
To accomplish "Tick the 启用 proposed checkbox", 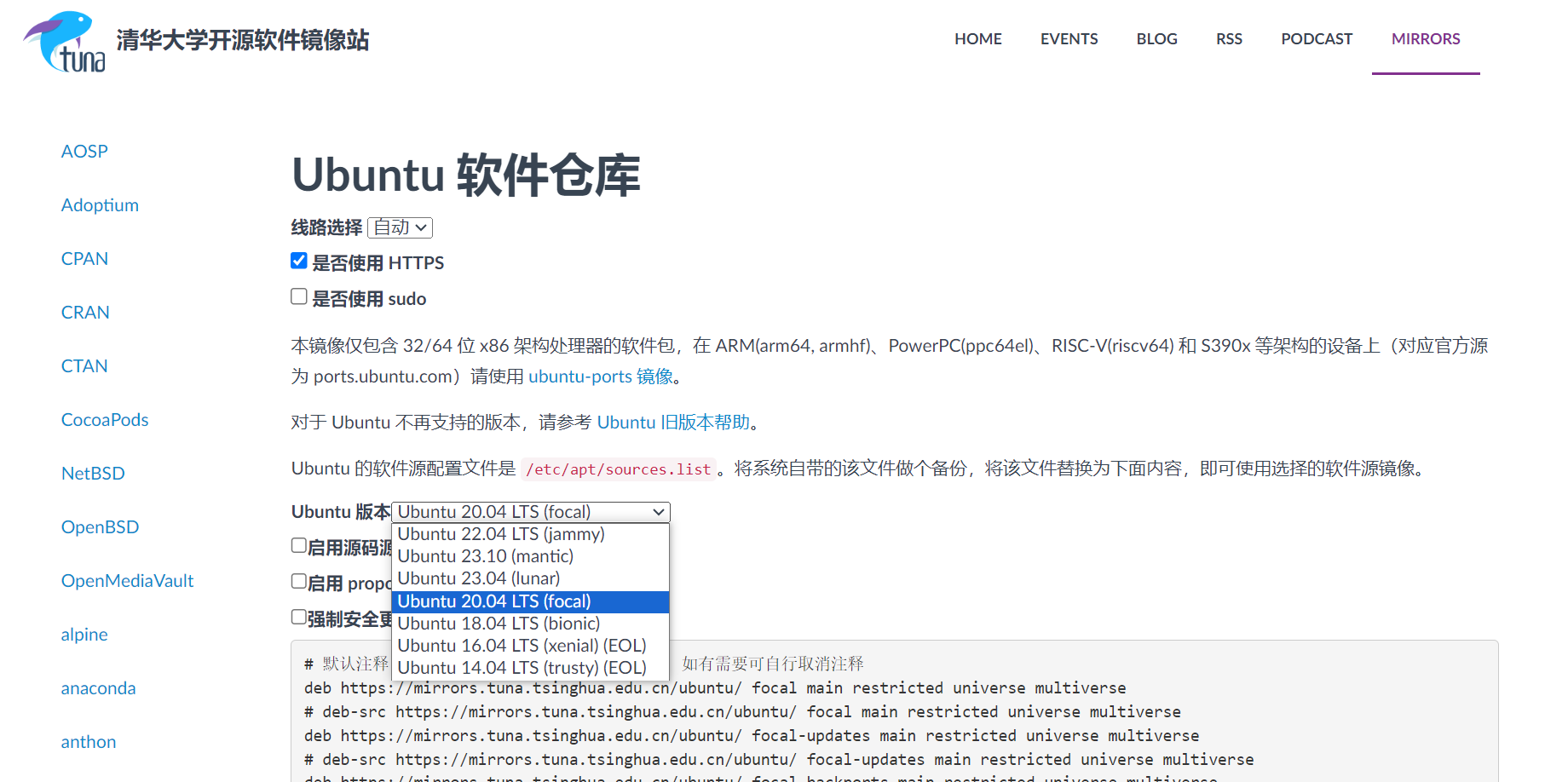I will (299, 582).
